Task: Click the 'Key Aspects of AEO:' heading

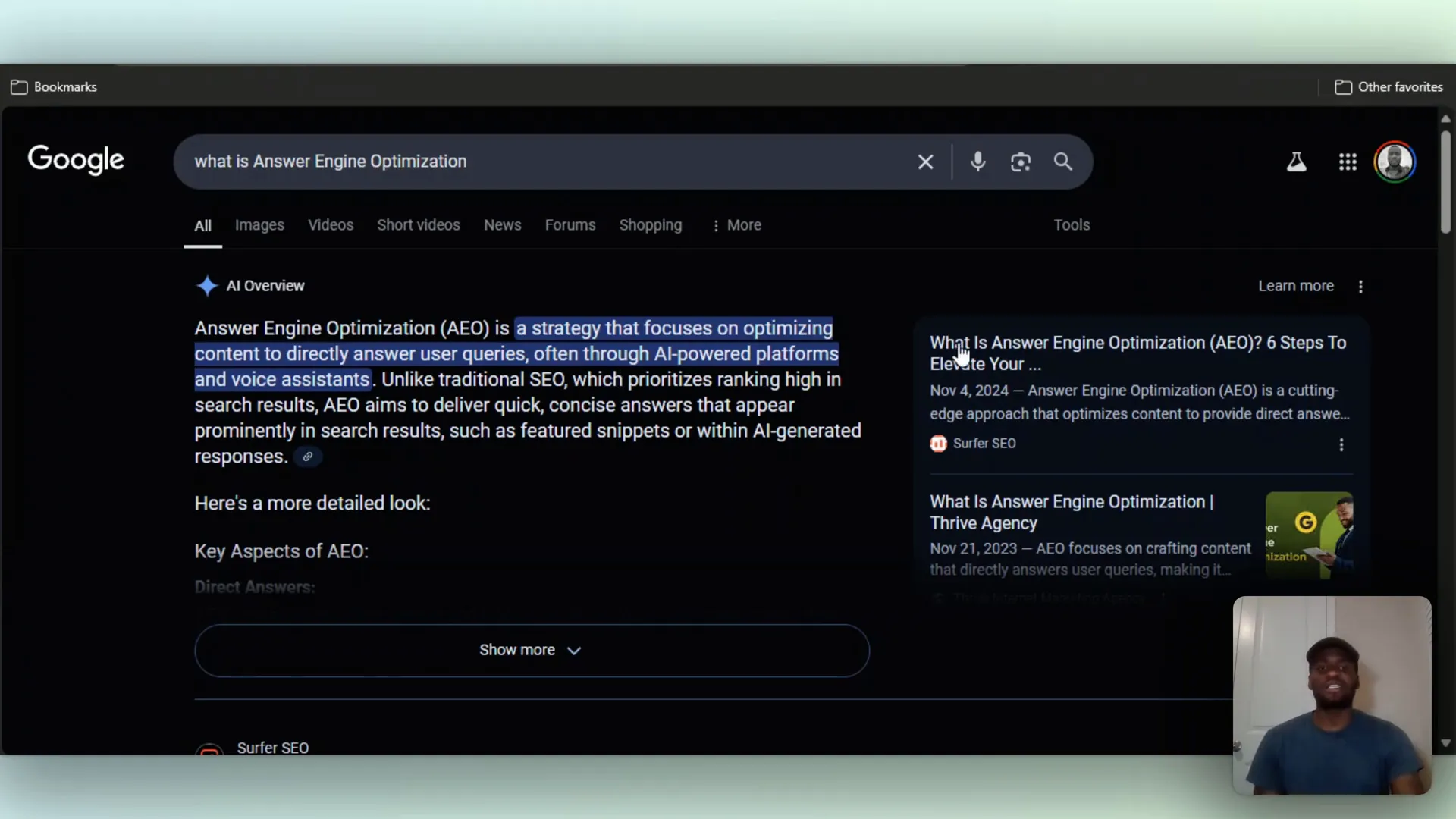Action: (x=281, y=551)
